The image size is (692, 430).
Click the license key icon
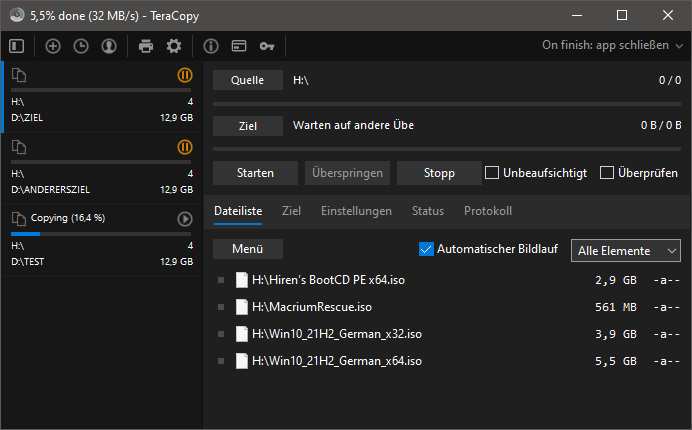point(267,46)
